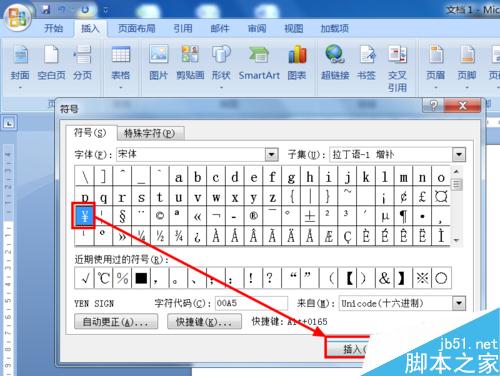
Task: Click the 自动更正 button
Action: click(x=116, y=322)
